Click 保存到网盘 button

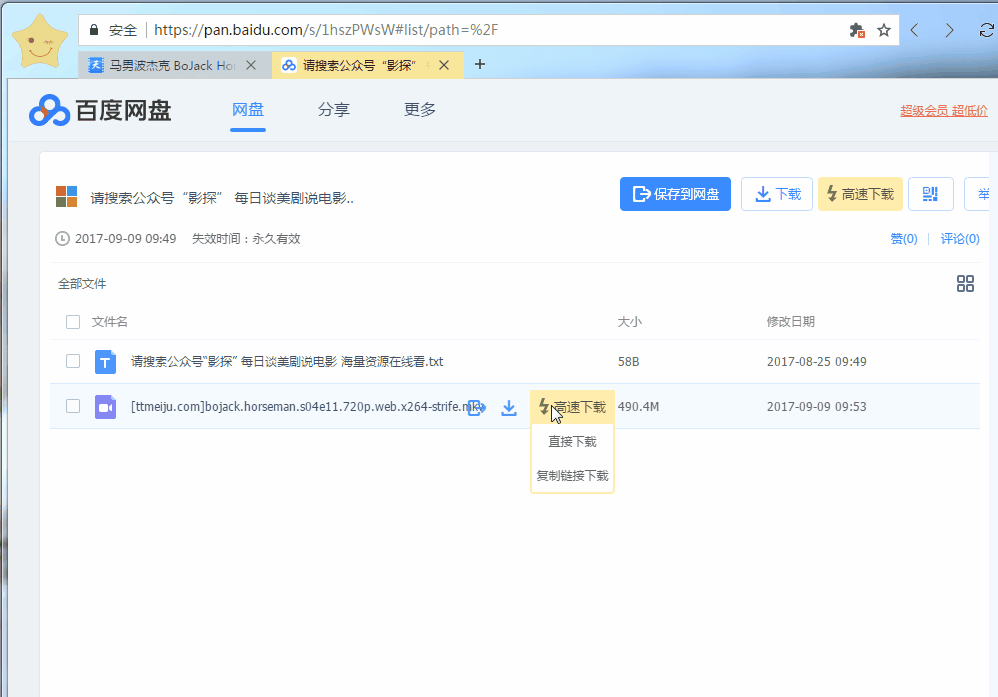(676, 194)
